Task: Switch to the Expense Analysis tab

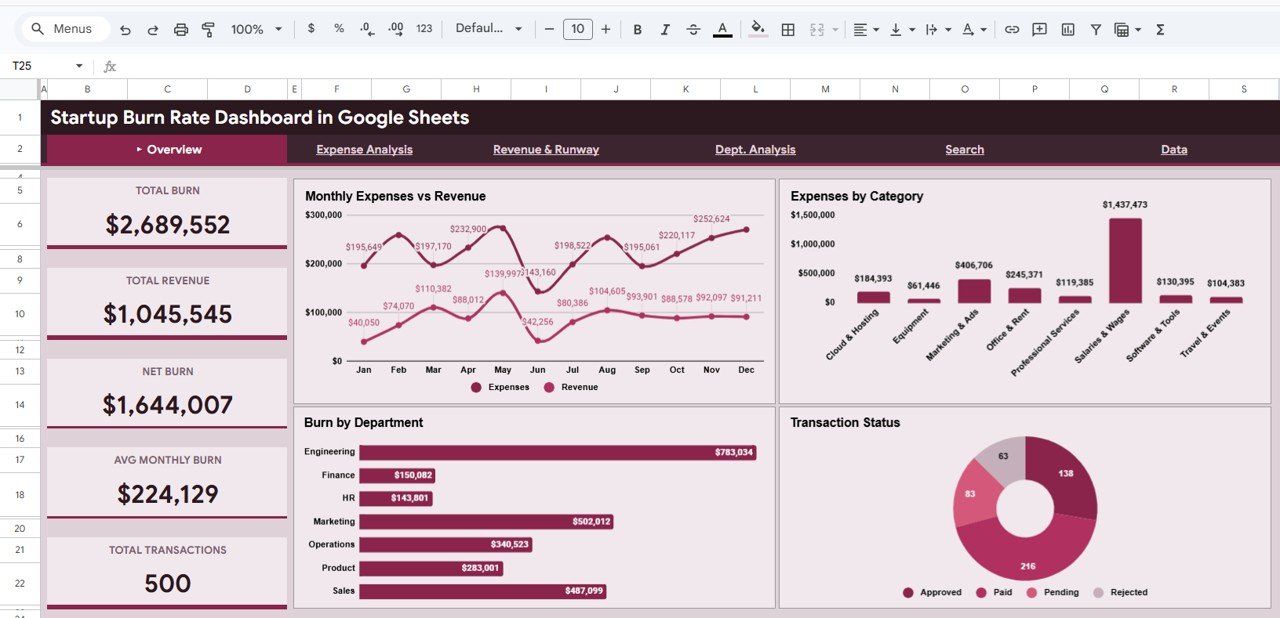Action: pos(364,149)
